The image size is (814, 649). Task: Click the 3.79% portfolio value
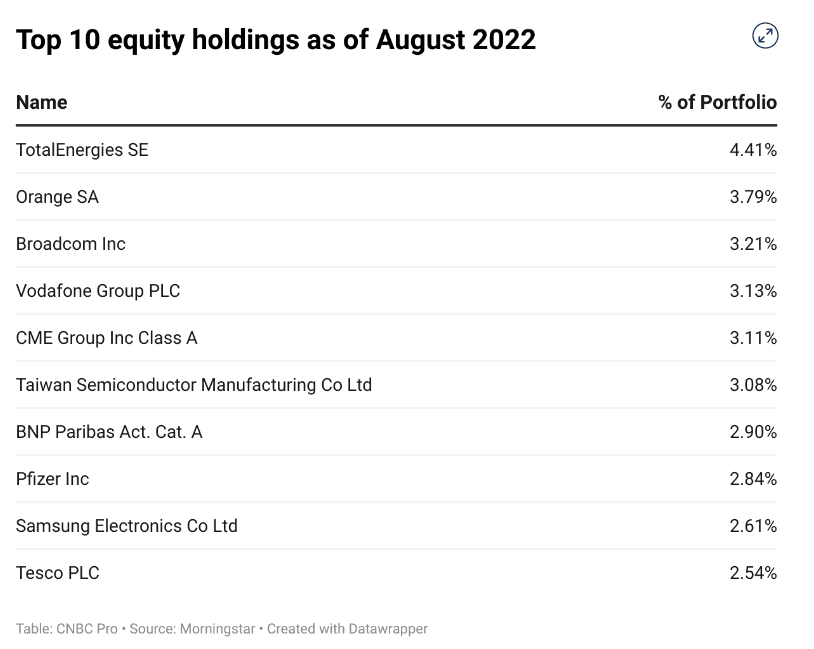coord(753,197)
